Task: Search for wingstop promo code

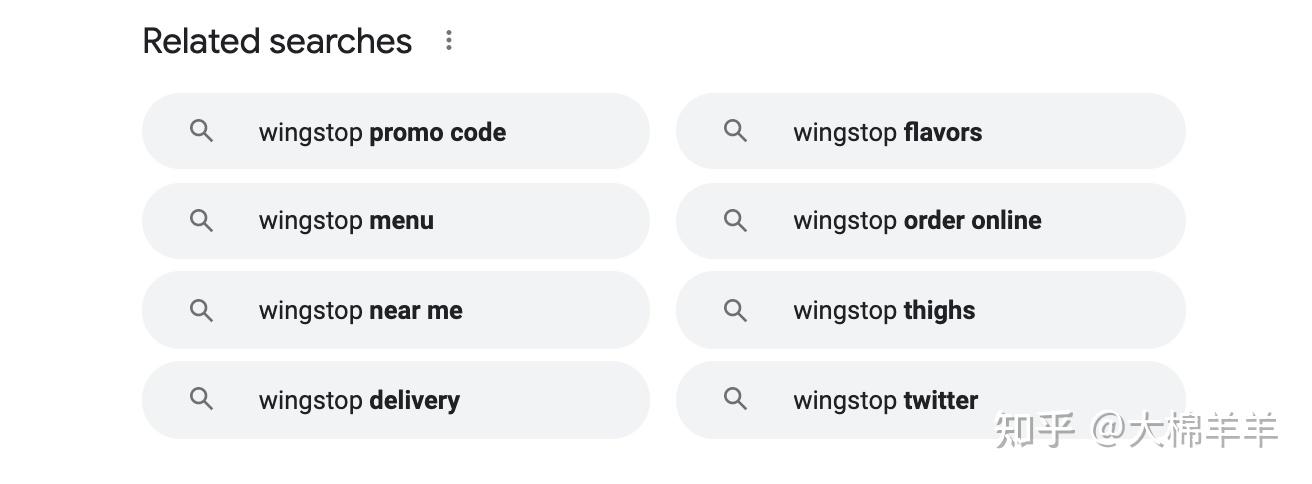Action: 396,131
